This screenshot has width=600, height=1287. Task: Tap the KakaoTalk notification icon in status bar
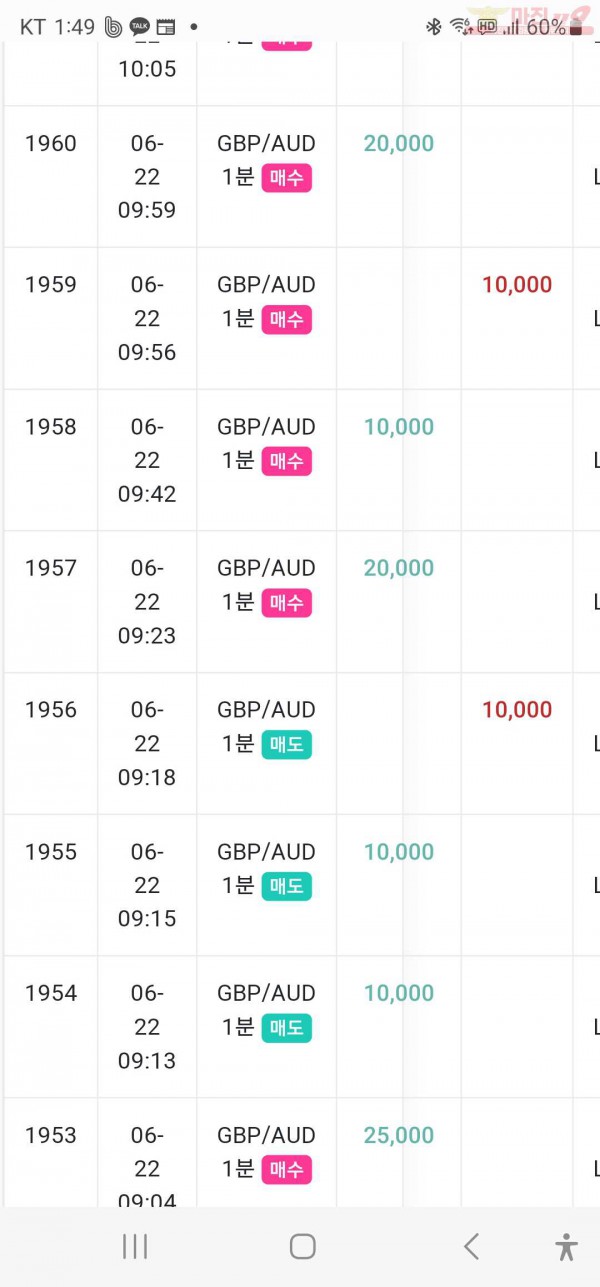click(x=139, y=27)
